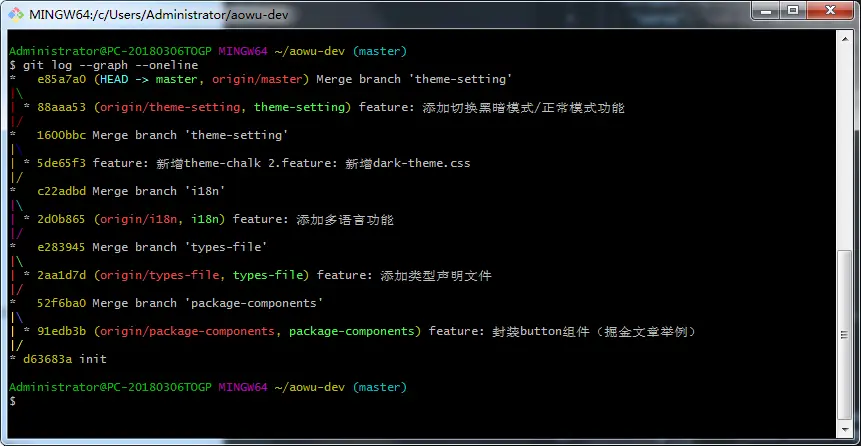Click the empty prompt line at bottom
Viewport: 861px width, 446px height.
pyautogui.click(x=422, y=402)
